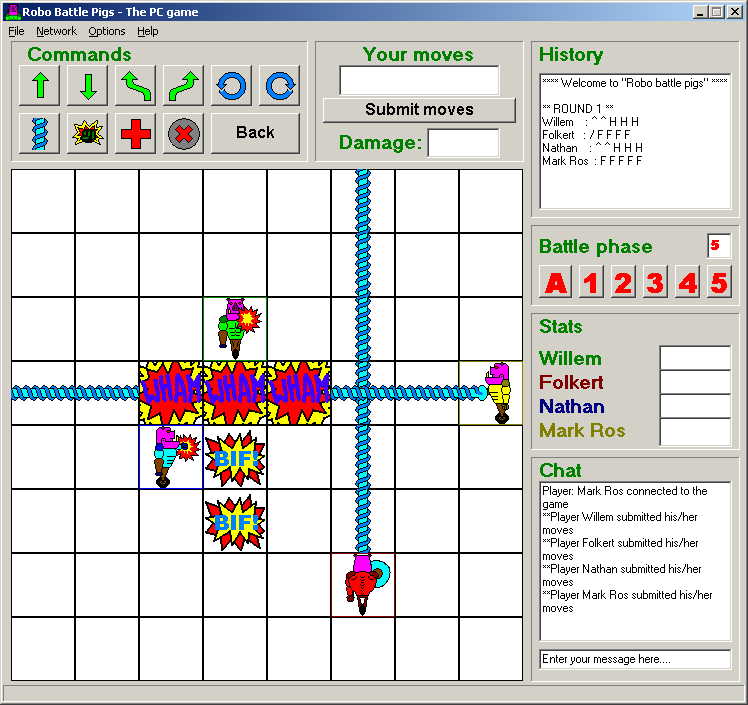The width and height of the screenshot is (748, 705).
Task: Click the '** ROUND 1 **' history line
Action: [x=578, y=109]
